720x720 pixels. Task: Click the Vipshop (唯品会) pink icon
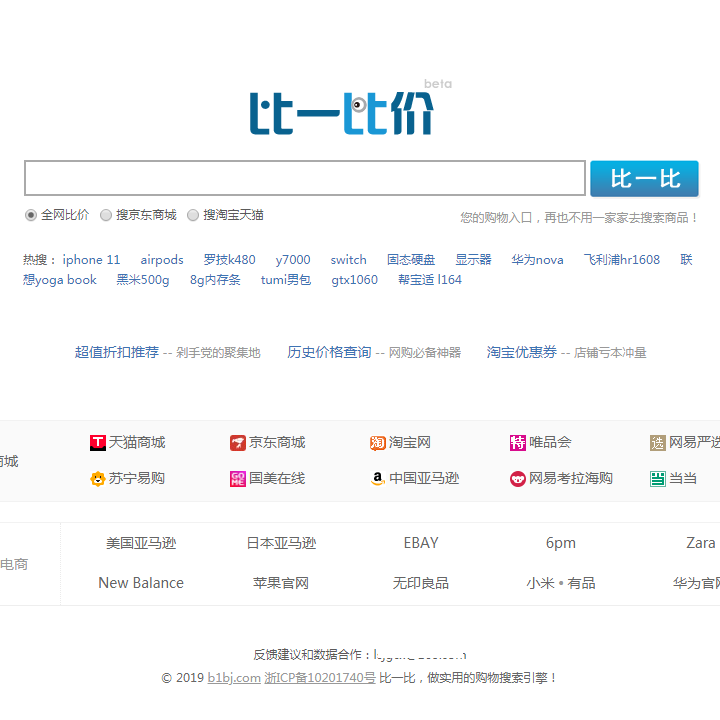pyautogui.click(x=518, y=443)
